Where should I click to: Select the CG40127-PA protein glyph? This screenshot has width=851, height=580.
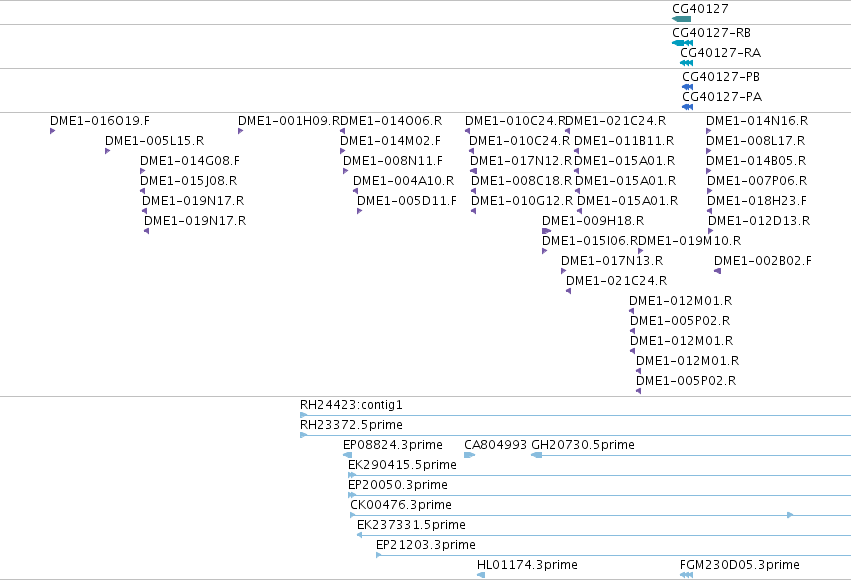click(x=688, y=107)
